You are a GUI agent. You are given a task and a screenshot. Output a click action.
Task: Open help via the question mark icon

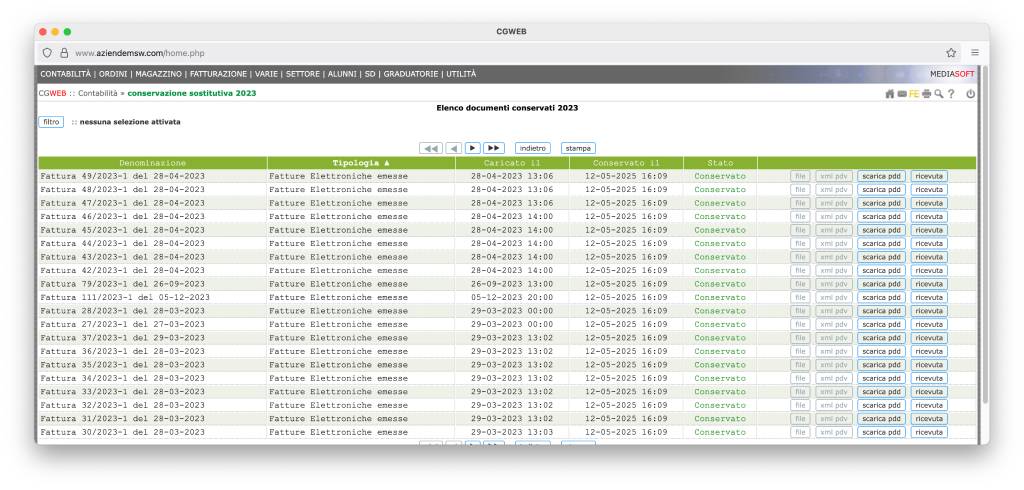951,93
